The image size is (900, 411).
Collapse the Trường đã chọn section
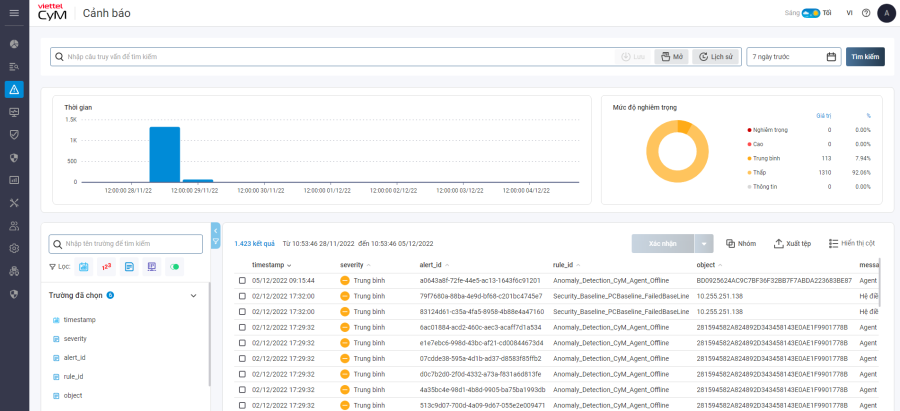pyautogui.click(x=193, y=296)
